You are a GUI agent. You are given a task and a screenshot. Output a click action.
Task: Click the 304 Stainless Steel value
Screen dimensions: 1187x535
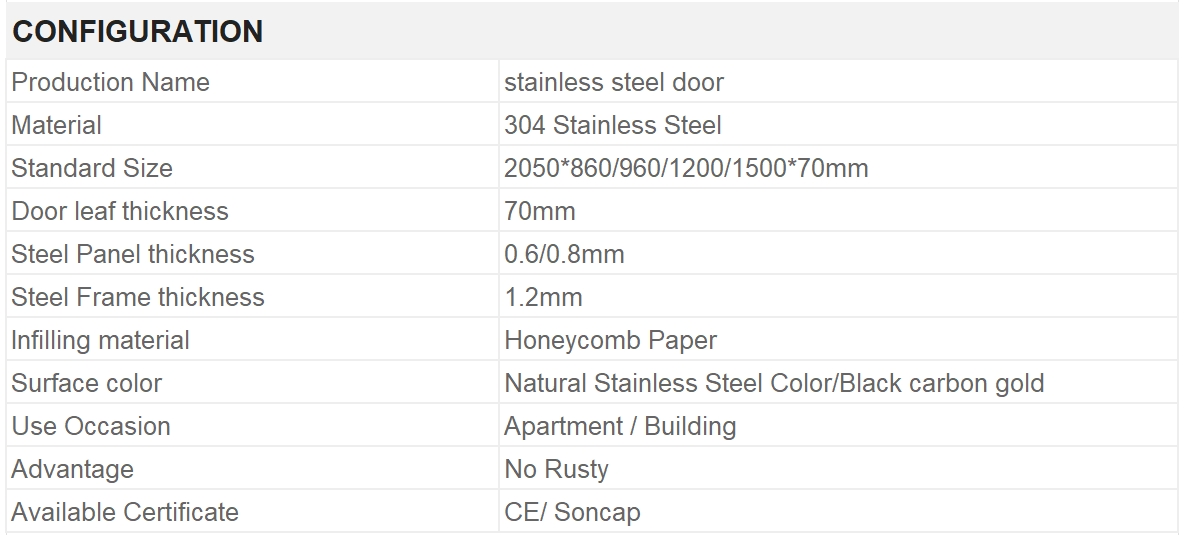(x=612, y=125)
